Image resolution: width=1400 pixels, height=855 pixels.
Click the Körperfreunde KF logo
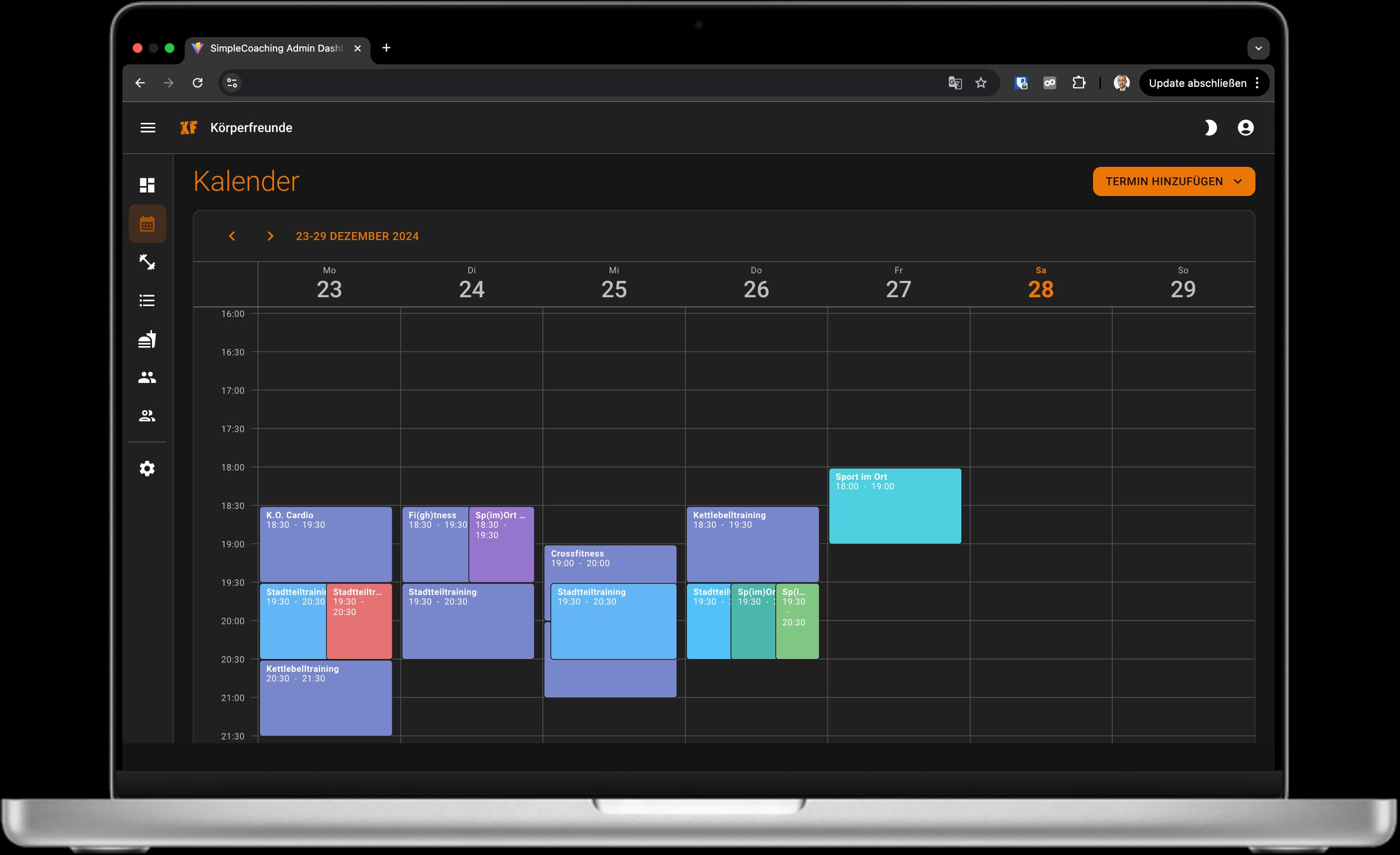click(189, 128)
